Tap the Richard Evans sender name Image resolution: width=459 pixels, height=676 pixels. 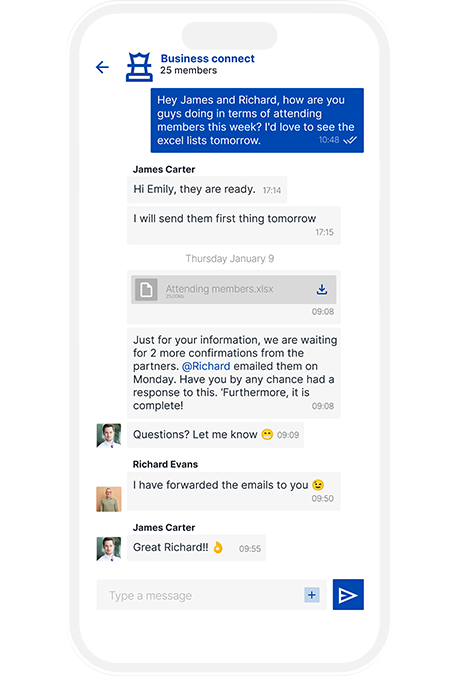point(165,464)
